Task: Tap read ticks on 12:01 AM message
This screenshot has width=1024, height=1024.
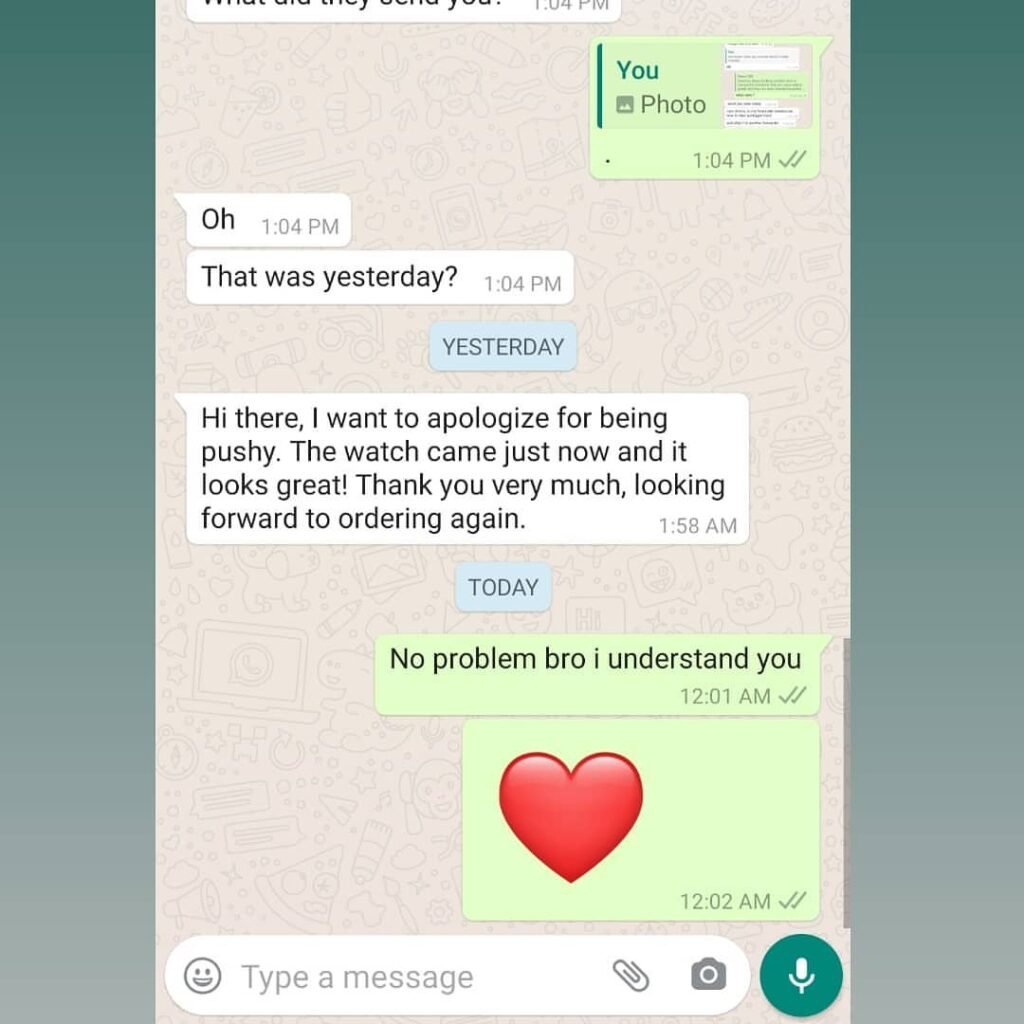Action: pos(793,696)
